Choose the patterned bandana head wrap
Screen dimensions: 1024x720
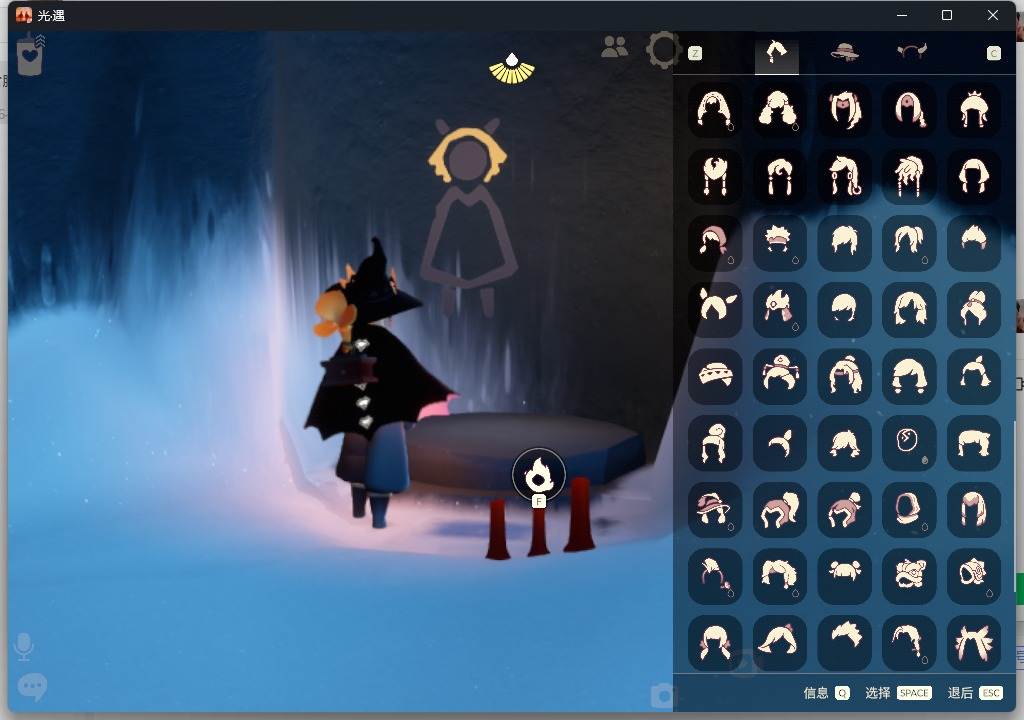tap(715, 376)
